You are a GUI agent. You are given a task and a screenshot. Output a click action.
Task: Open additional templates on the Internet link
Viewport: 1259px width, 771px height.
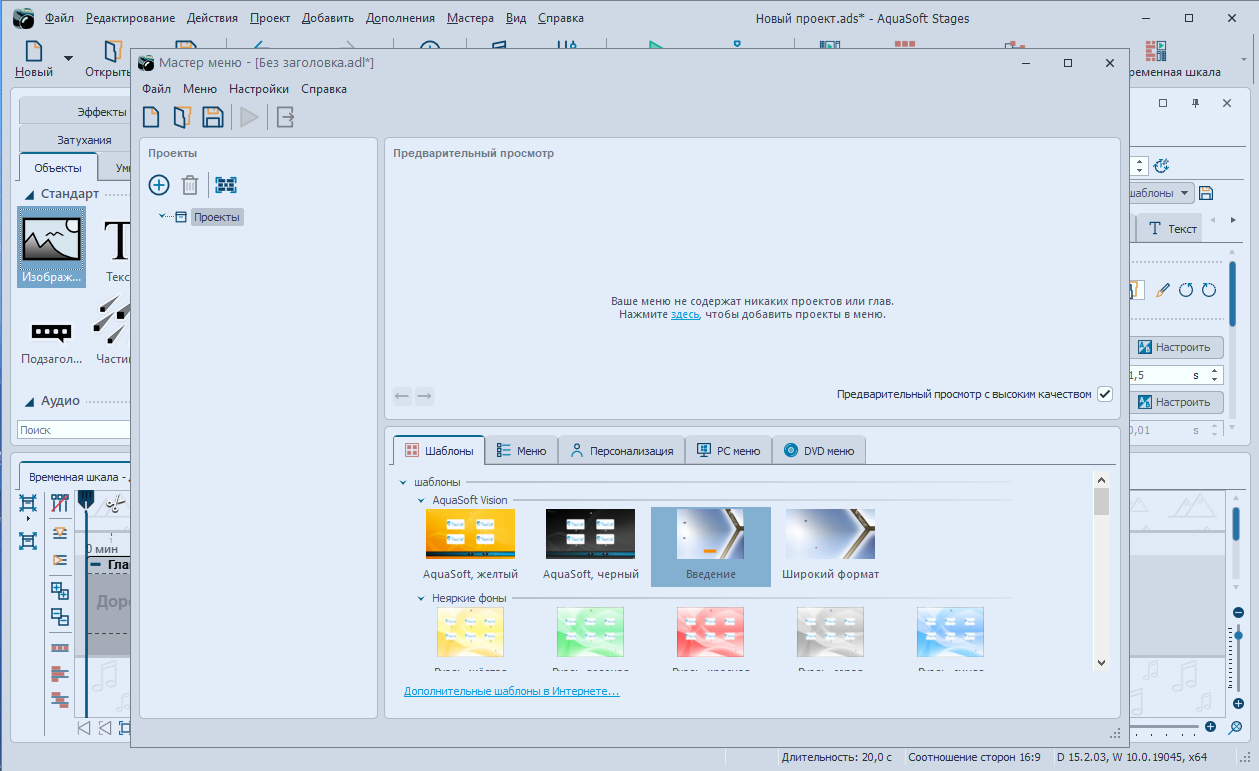click(512, 691)
